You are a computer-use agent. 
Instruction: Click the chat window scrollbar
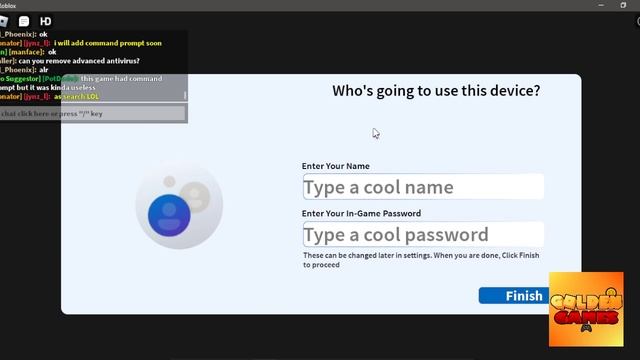[x=185, y=96]
